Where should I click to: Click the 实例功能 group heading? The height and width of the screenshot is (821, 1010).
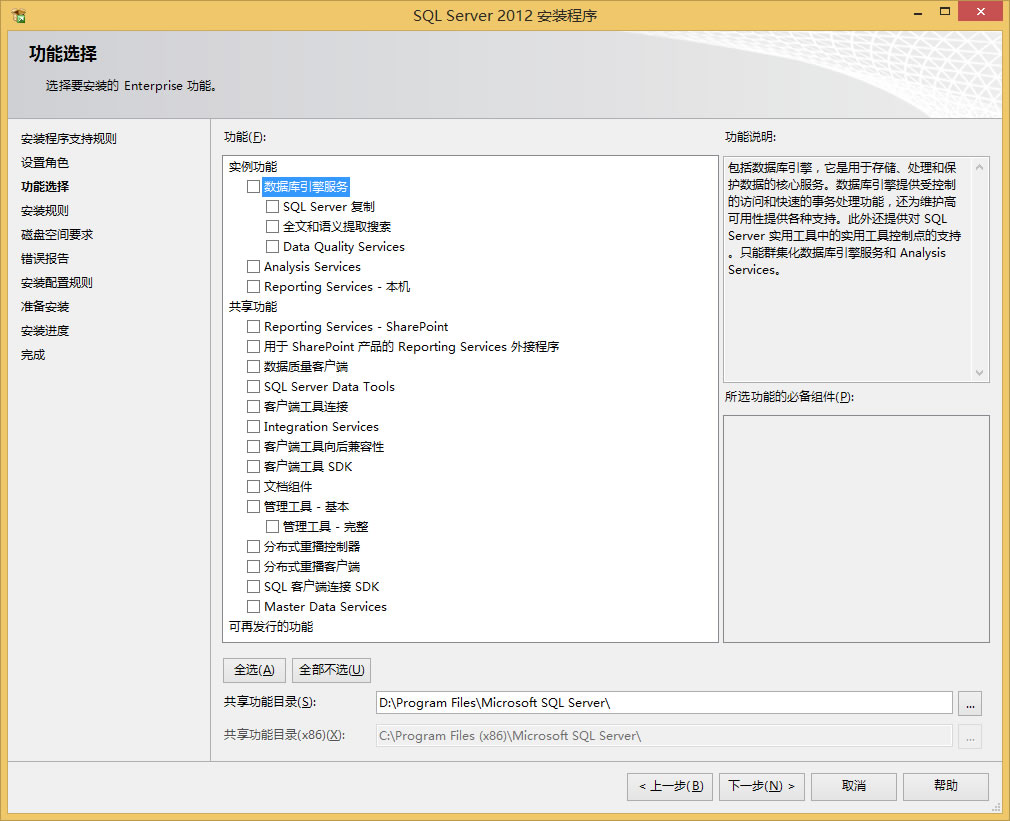pyautogui.click(x=252, y=167)
